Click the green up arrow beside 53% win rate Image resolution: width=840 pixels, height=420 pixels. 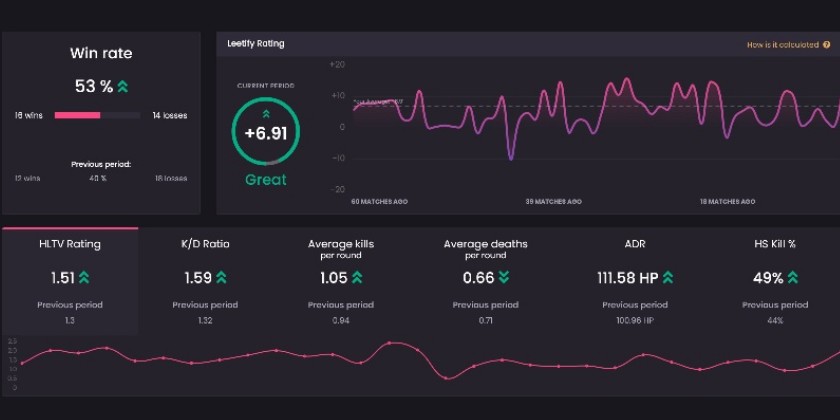point(122,87)
